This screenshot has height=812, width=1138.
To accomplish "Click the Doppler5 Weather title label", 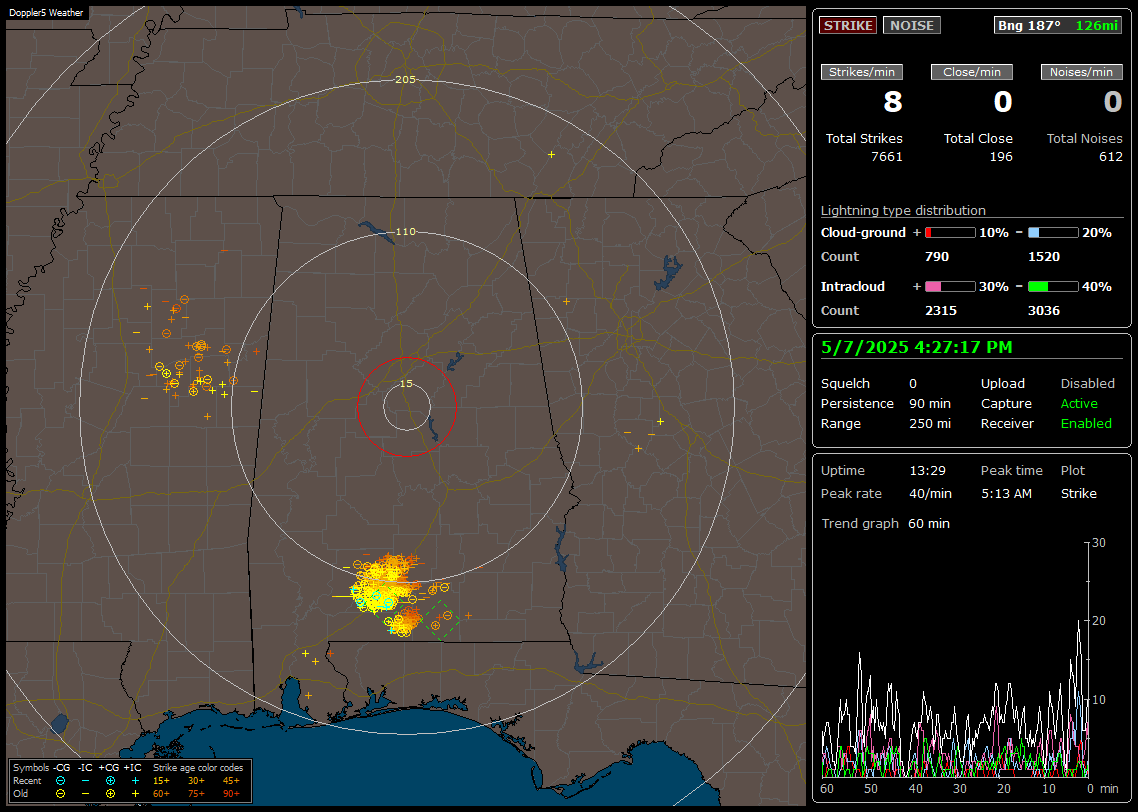I will [x=46, y=12].
